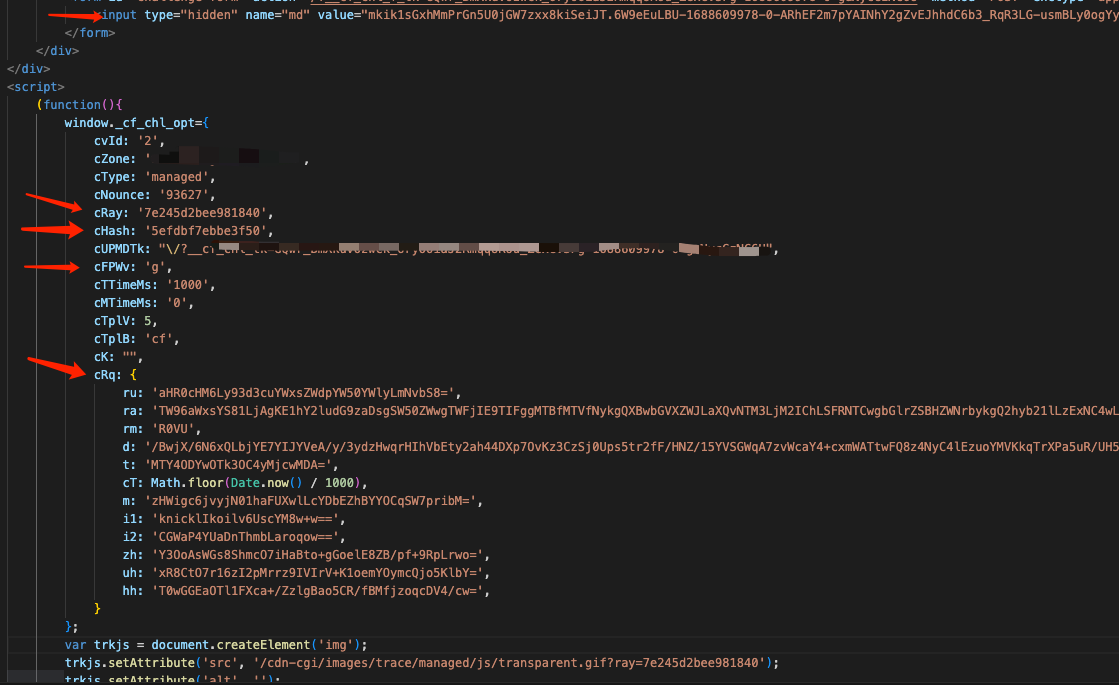Click the red arrow pointing at cFPWv
This screenshot has height=685, width=1119.
coord(52,267)
